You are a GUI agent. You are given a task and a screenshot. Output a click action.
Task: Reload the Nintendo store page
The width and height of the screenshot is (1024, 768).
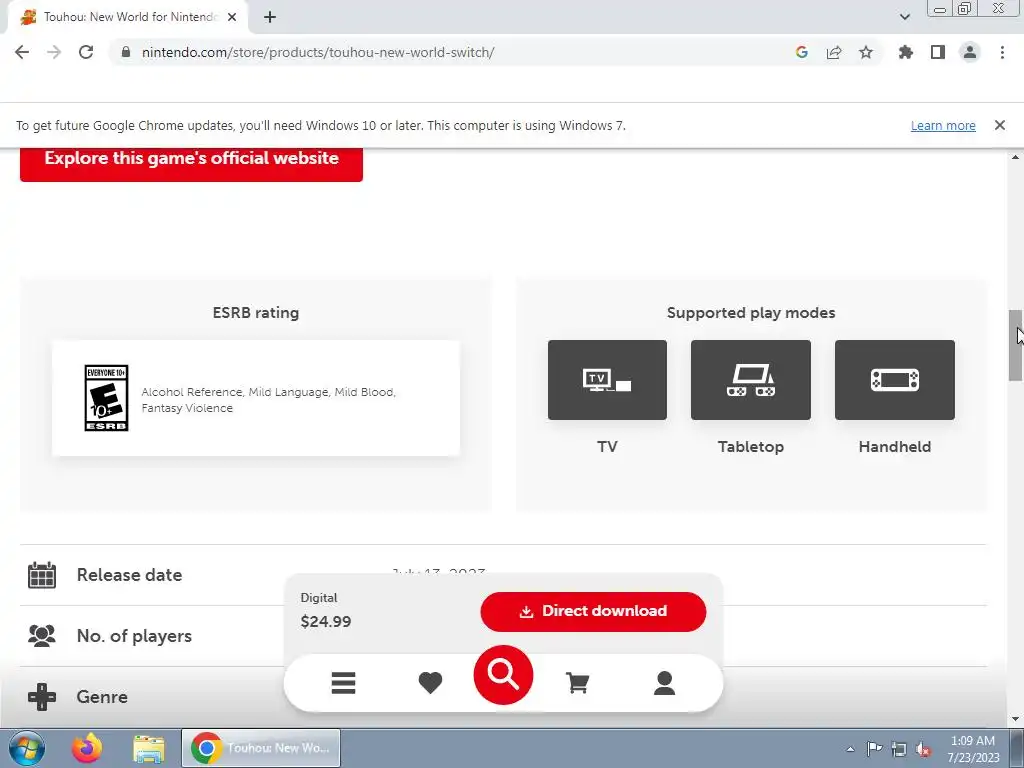[x=86, y=52]
